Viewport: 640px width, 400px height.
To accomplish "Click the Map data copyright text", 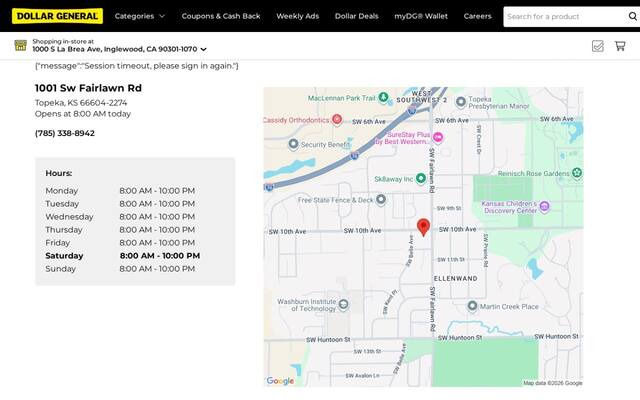I will (553, 383).
